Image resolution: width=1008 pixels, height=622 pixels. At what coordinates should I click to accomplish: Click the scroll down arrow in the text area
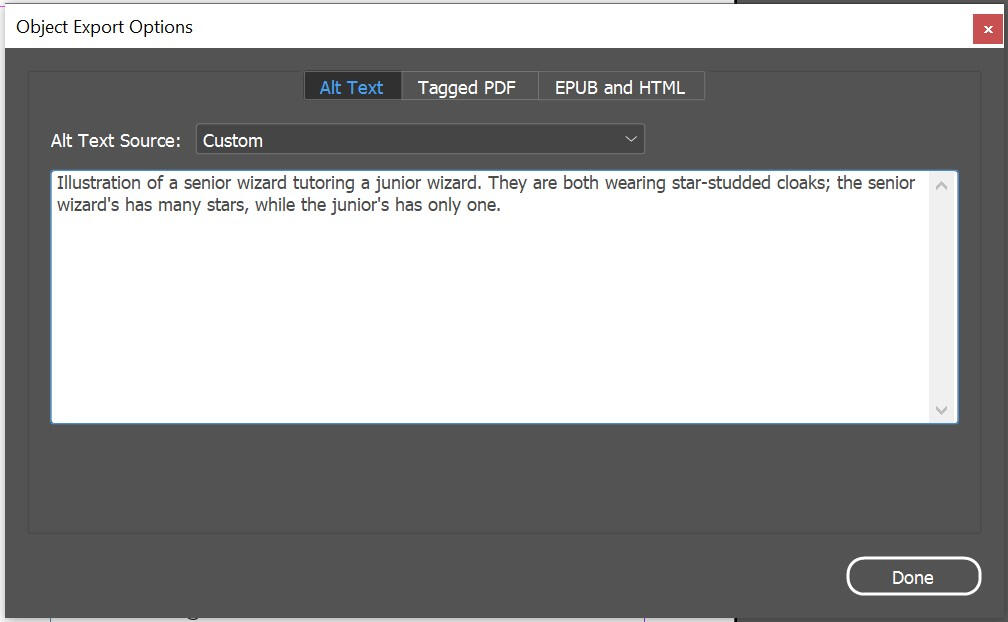click(x=940, y=409)
